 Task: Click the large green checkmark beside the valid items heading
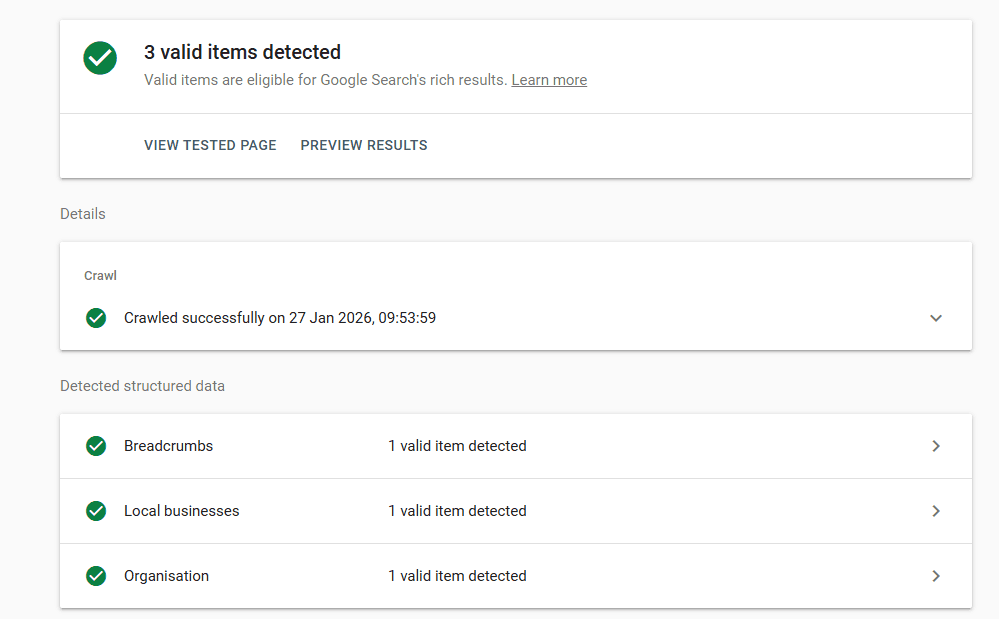tap(100, 58)
